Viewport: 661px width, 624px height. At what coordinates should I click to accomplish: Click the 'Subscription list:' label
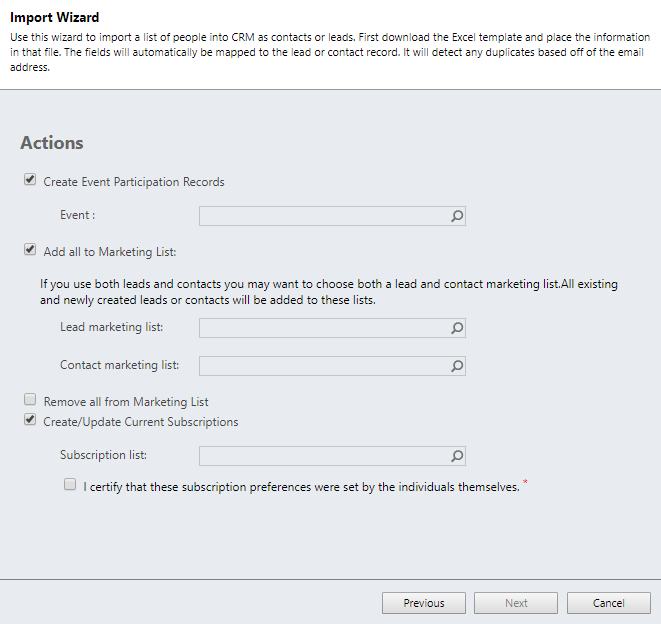click(x=103, y=455)
